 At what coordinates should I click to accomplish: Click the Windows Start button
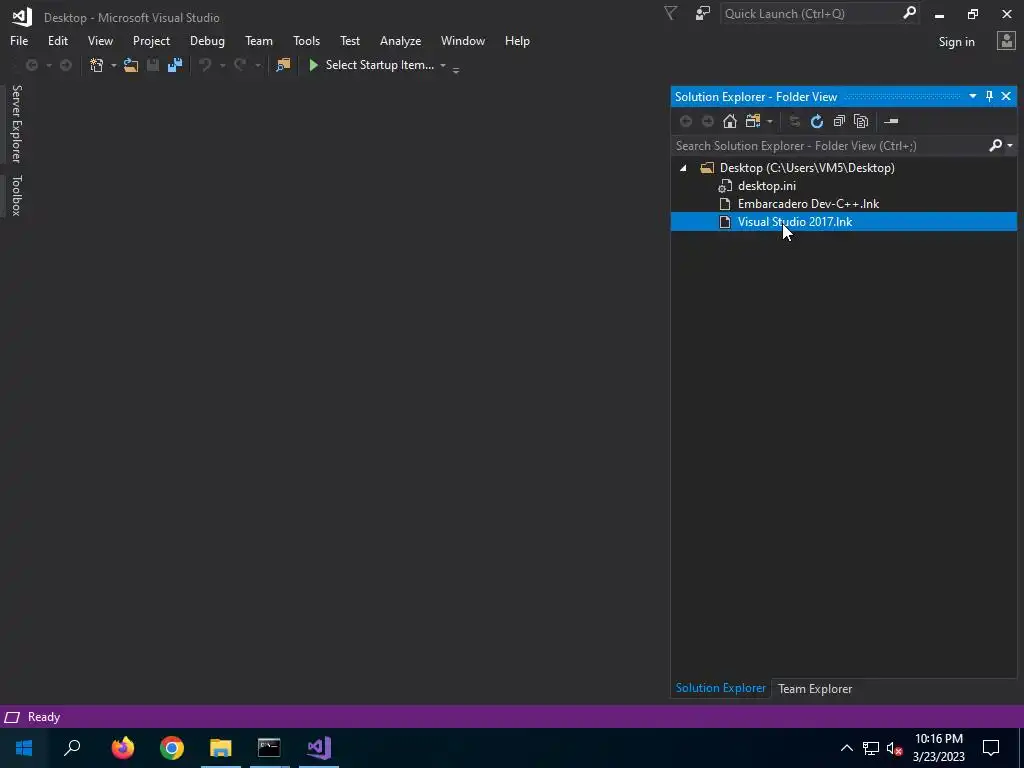click(24, 748)
